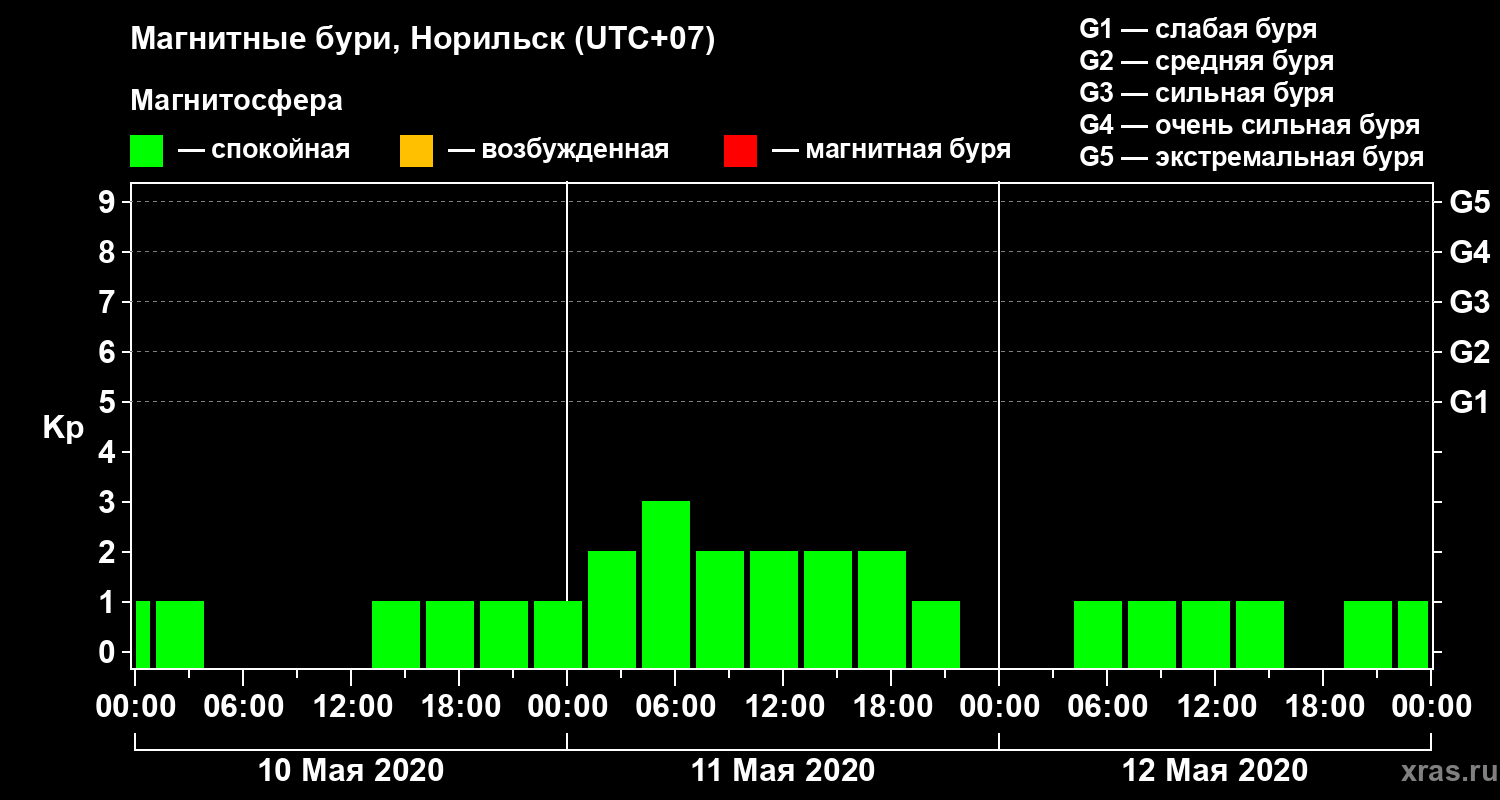Viewport: 1500px width, 800px height.
Task: Click the 18:00 time label under 11 May
Action: tap(891, 707)
